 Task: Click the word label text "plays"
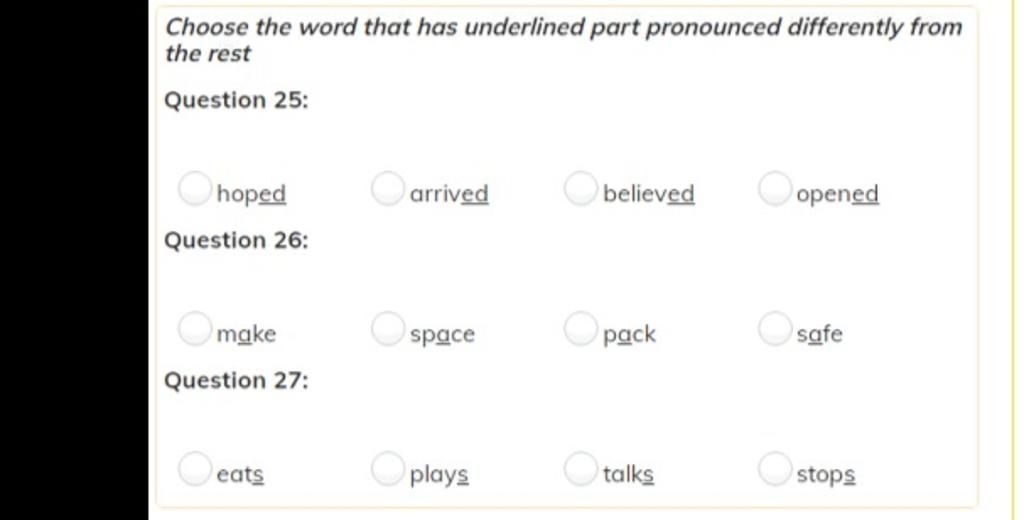tap(439, 475)
